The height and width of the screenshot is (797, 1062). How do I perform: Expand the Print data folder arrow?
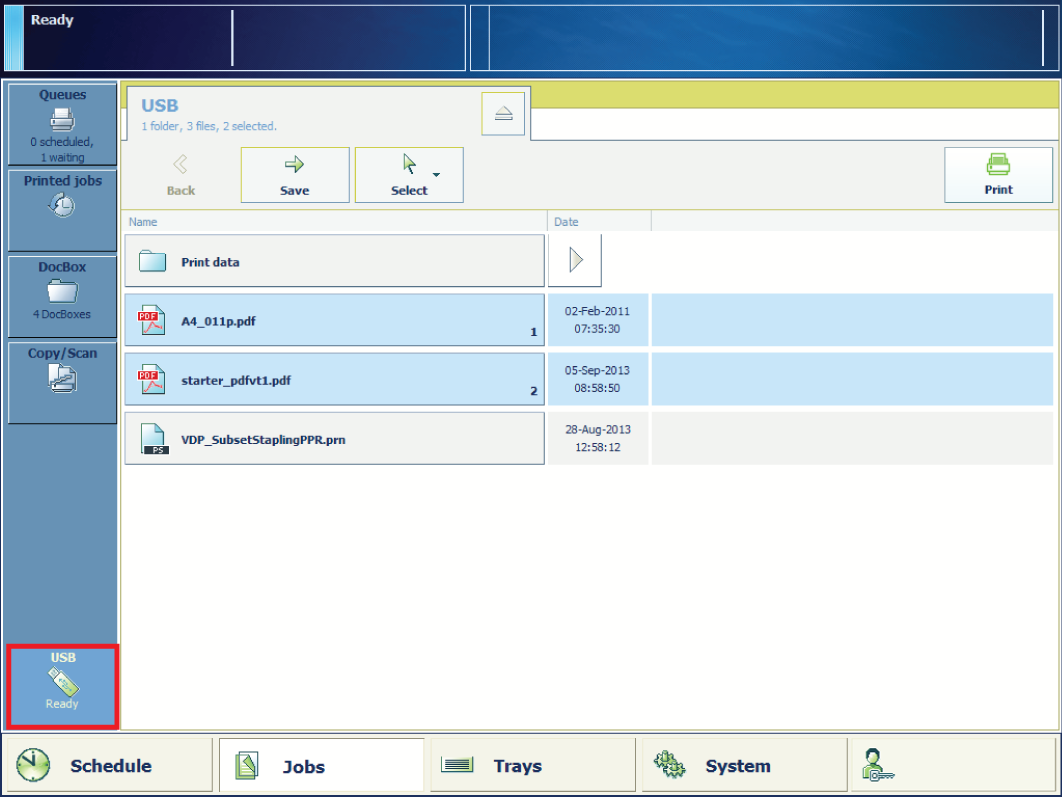click(x=575, y=261)
